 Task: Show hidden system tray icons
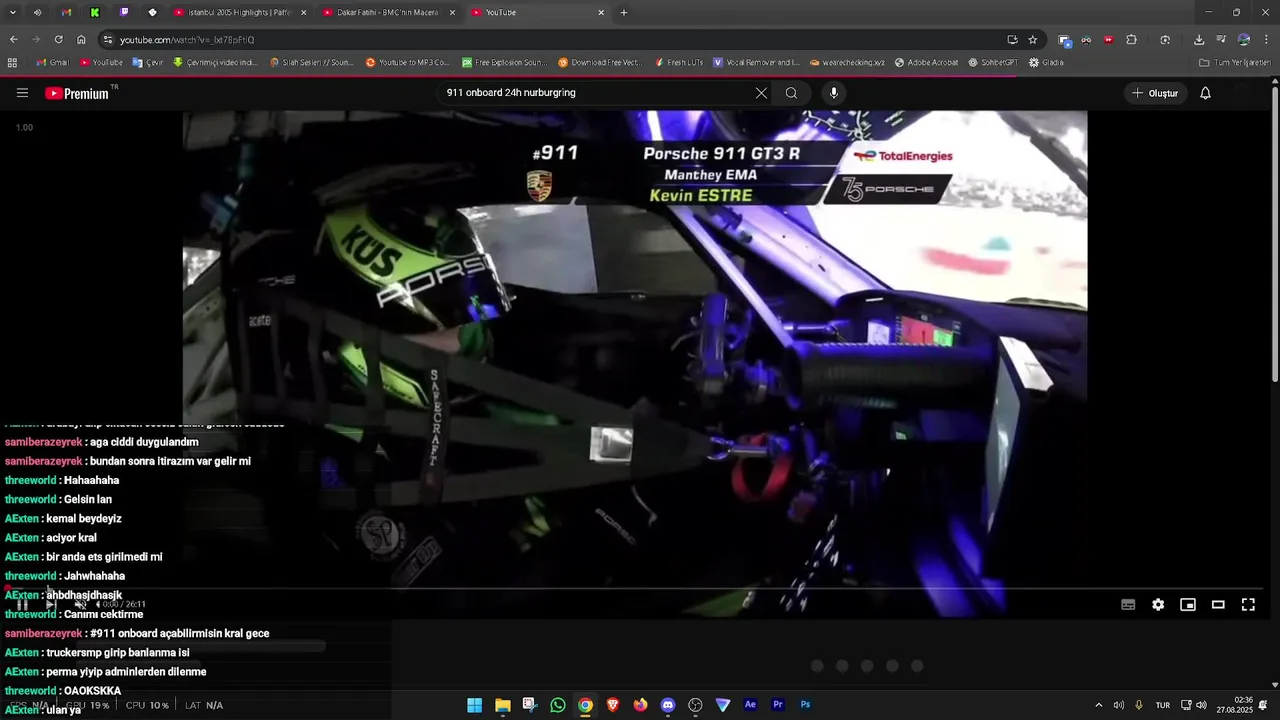1098,705
